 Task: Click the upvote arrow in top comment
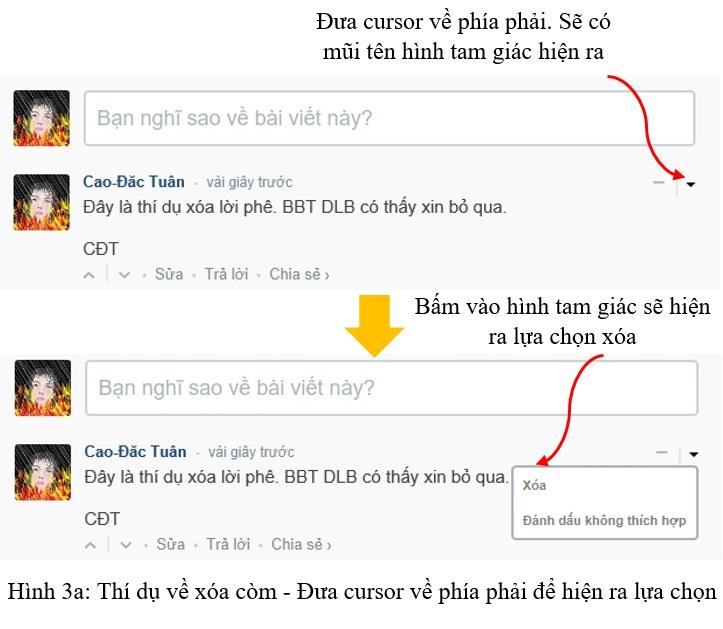(x=89, y=275)
